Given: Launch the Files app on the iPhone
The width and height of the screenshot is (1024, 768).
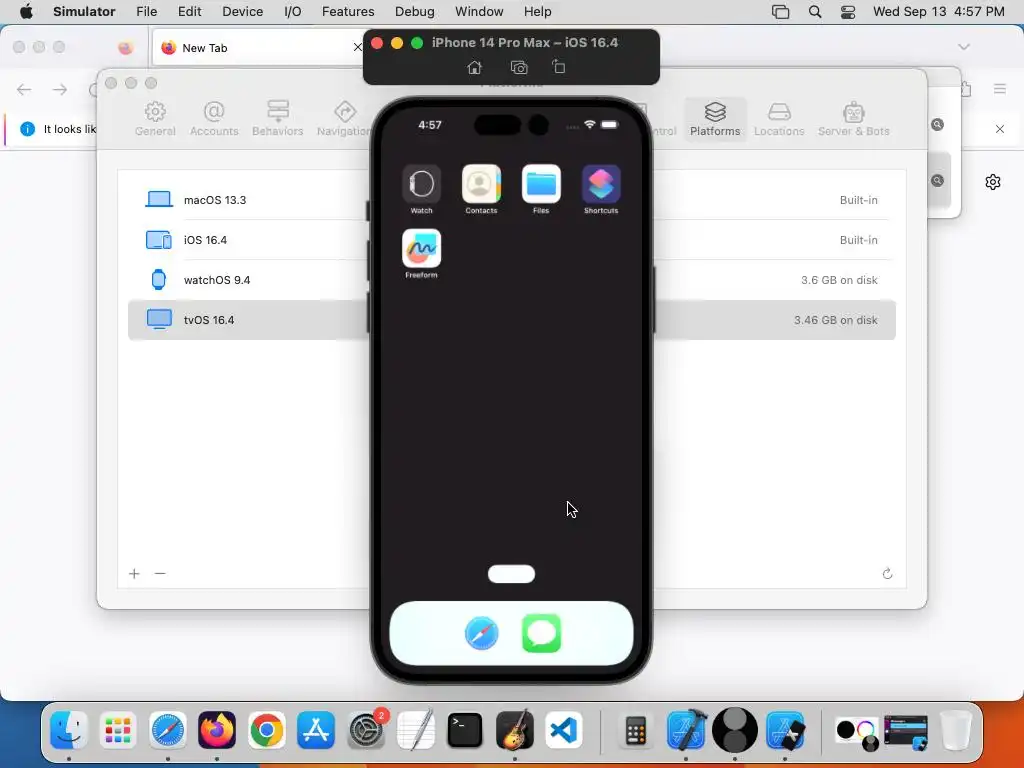Looking at the screenshot, I should [x=541, y=184].
